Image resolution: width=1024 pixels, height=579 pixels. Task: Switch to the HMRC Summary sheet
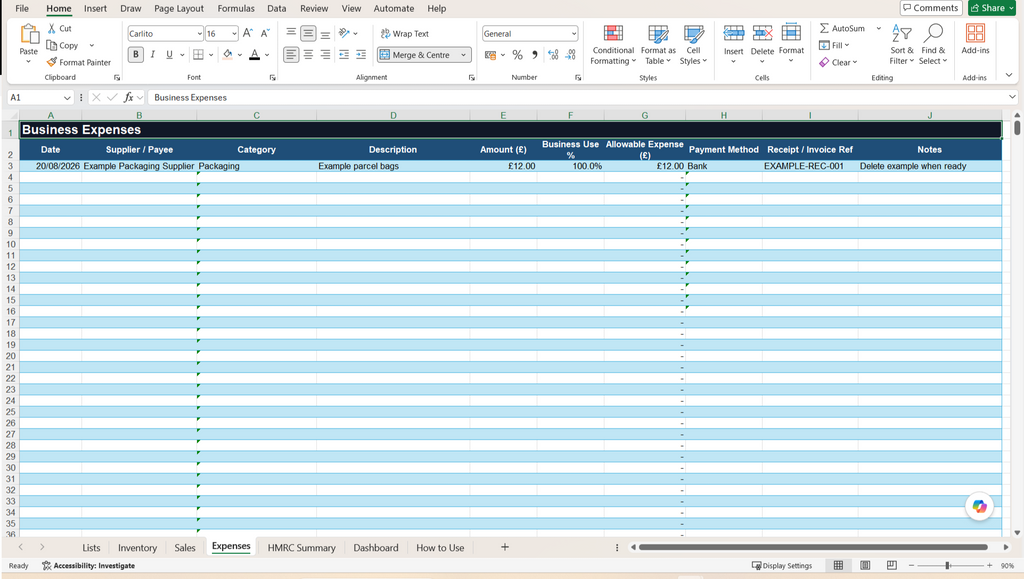pyautogui.click(x=301, y=548)
